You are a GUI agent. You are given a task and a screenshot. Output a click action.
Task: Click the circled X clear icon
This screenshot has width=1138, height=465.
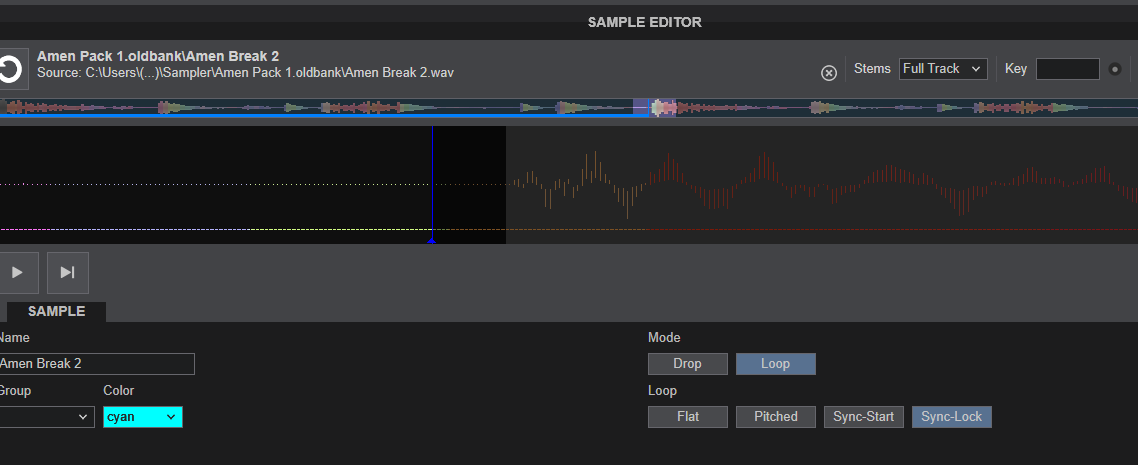point(829,73)
